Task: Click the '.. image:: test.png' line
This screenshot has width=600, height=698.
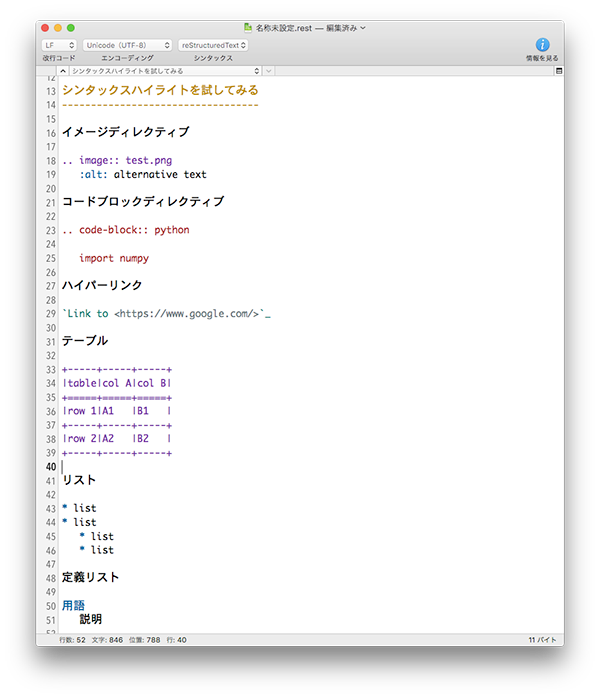Action: click(117, 160)
